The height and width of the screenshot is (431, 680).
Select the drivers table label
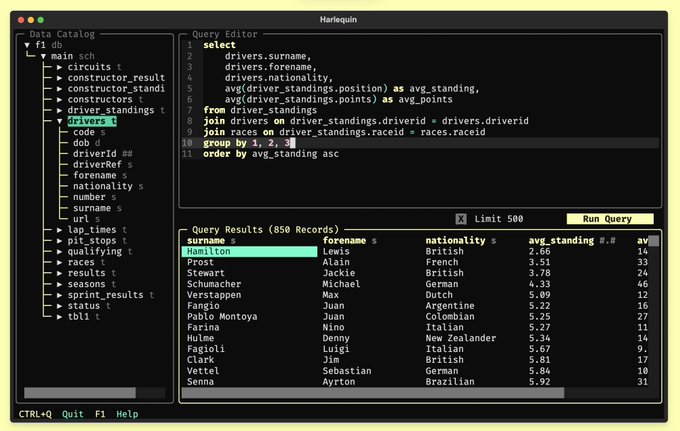tap(92, 121)
